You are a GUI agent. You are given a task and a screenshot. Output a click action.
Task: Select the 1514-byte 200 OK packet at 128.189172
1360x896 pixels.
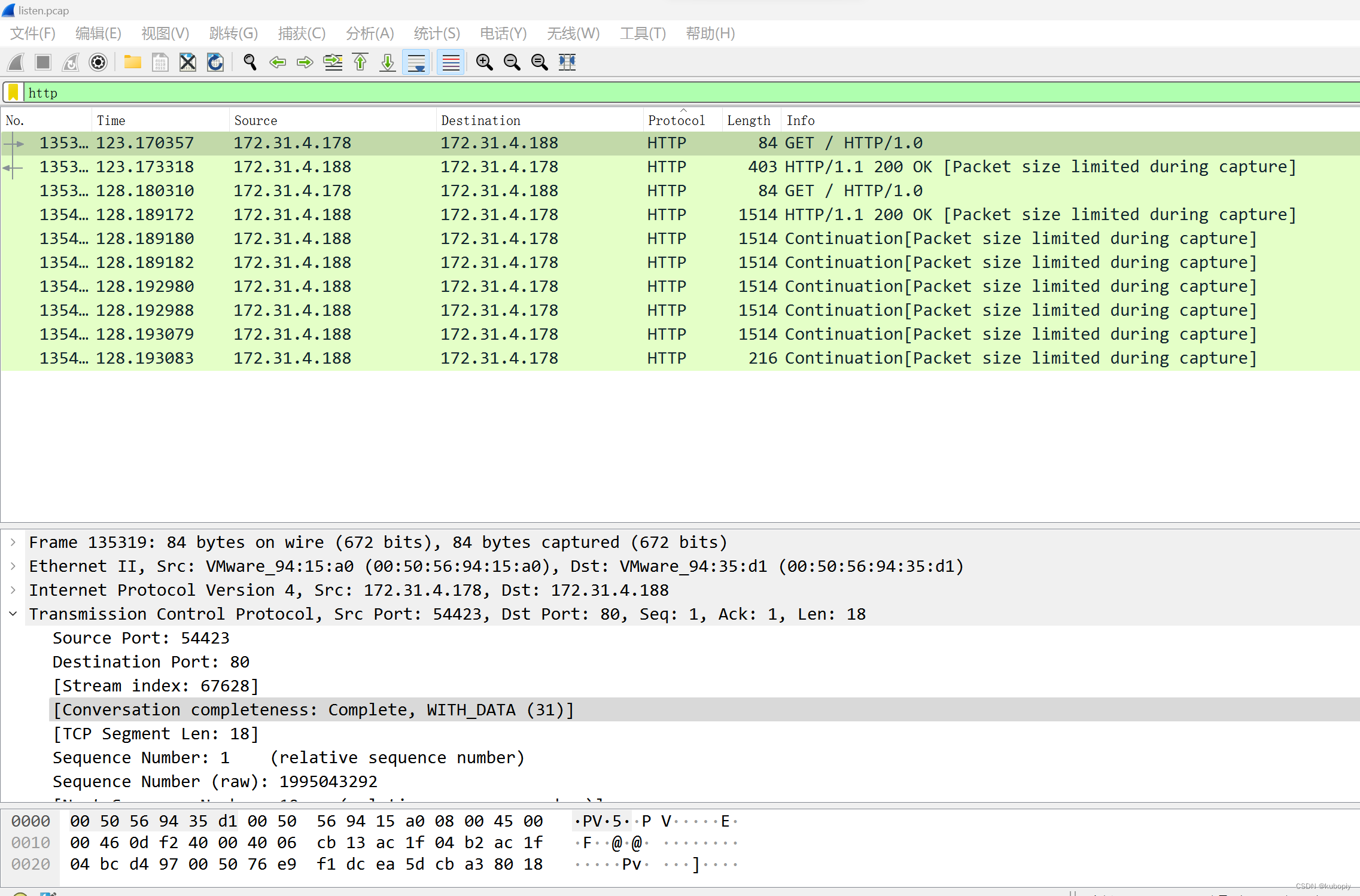680,215
